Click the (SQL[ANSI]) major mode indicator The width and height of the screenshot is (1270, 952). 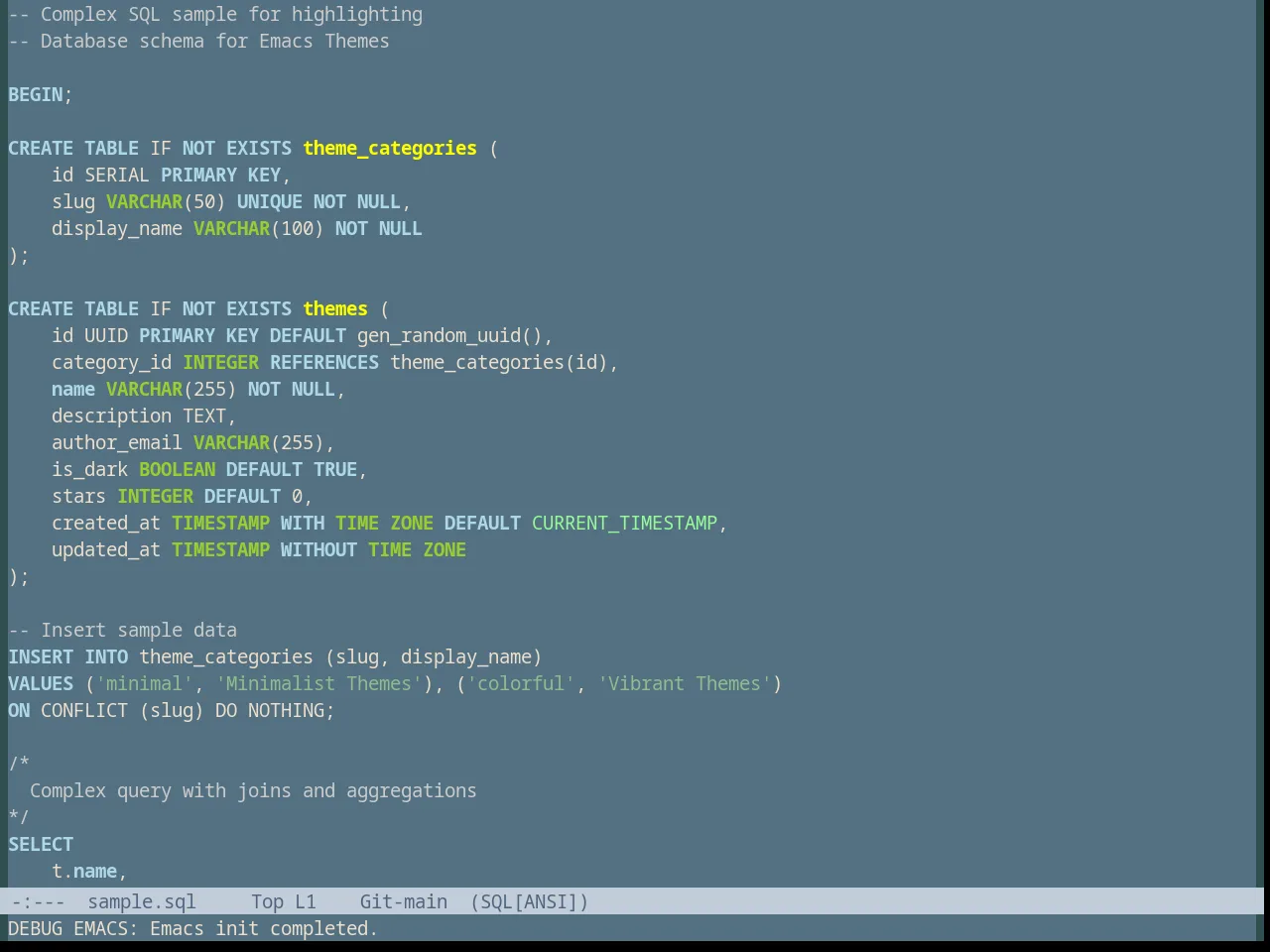point(530,902)
